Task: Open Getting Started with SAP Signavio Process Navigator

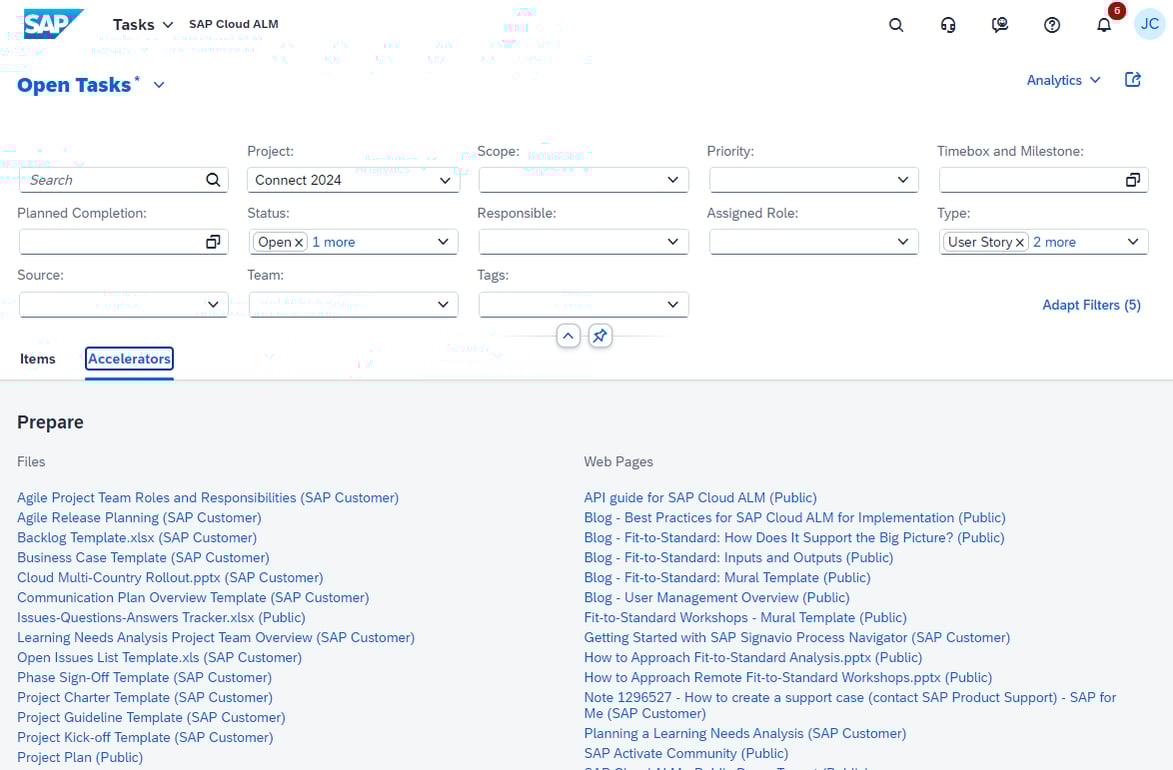Action: 797,638
